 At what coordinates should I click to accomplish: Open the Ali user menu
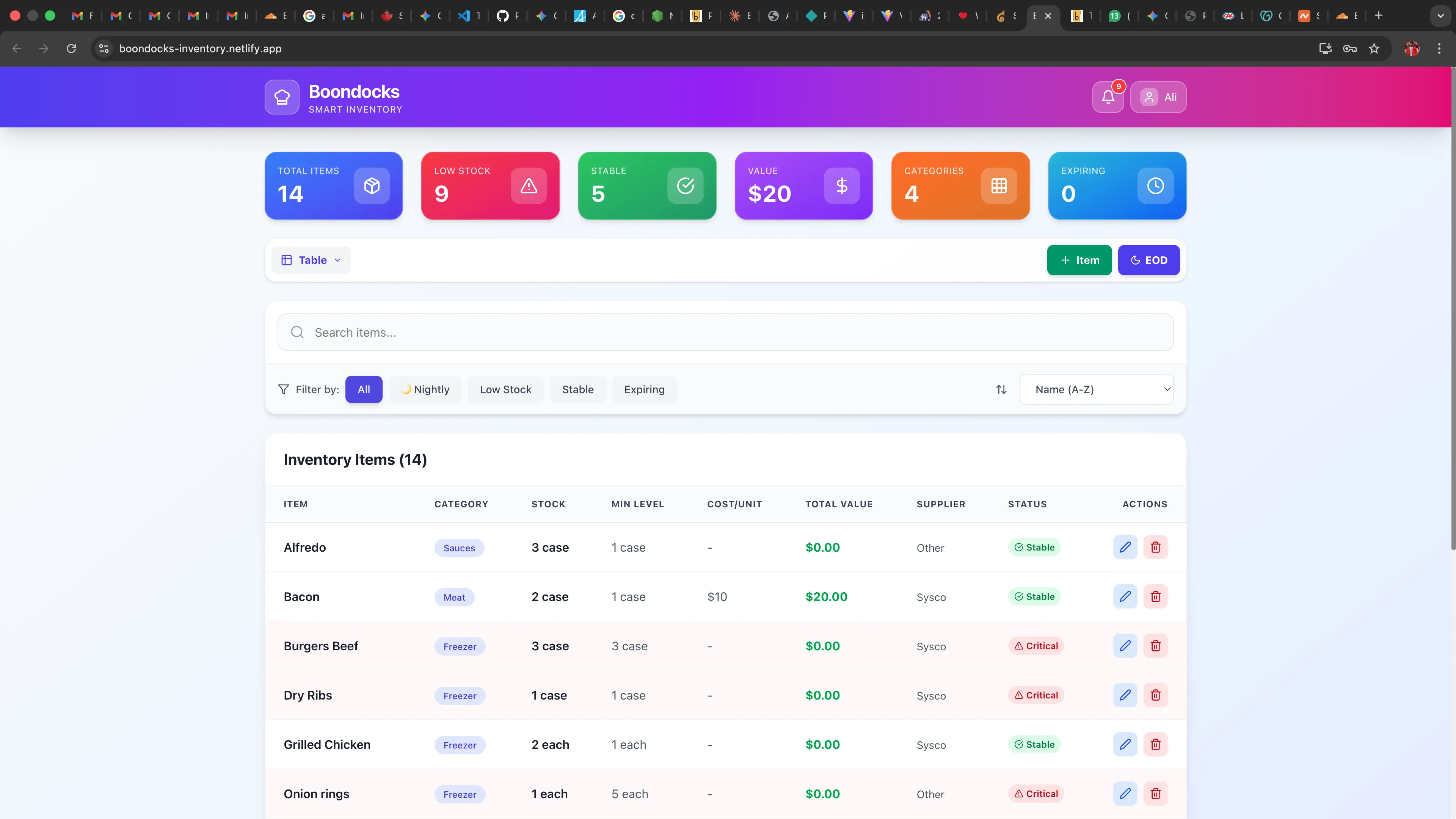(x=1158, y=97)
